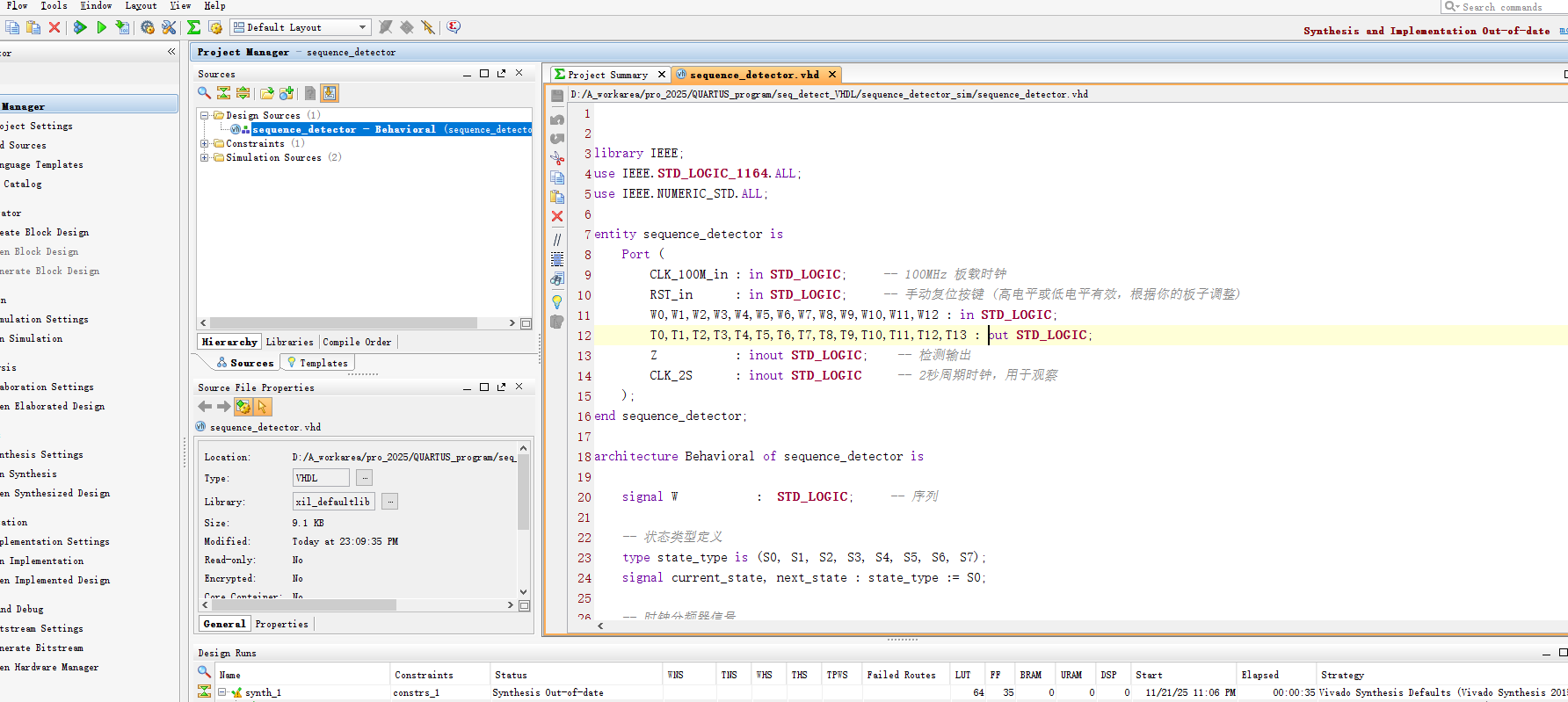Image resolution: width=1568 pixels, height=702 pixels.
Task: Select the Sources tab at panel bottom
Action: click(245, 363)
